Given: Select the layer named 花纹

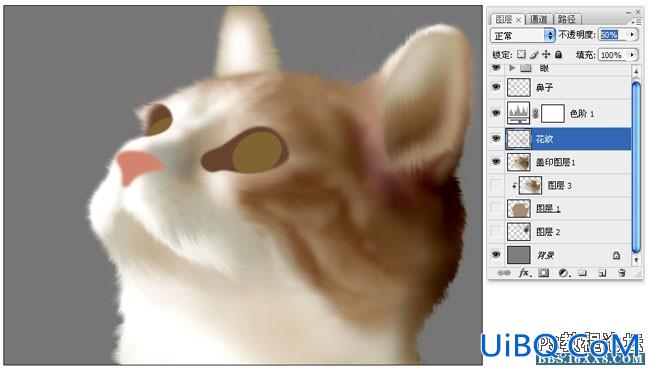Looking at the screenshot, I should pyautogui.click(x=544, y=139).
